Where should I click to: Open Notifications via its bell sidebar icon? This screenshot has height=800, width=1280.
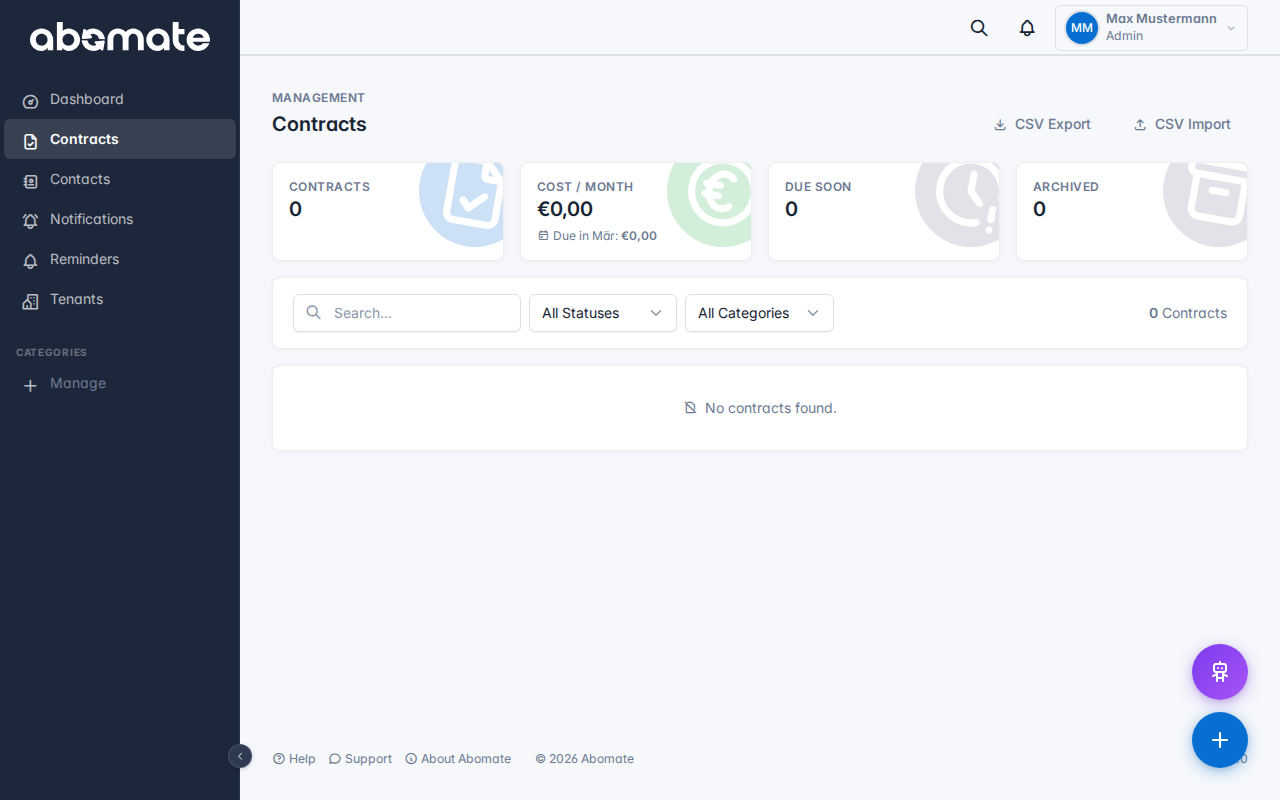point(29,219)
